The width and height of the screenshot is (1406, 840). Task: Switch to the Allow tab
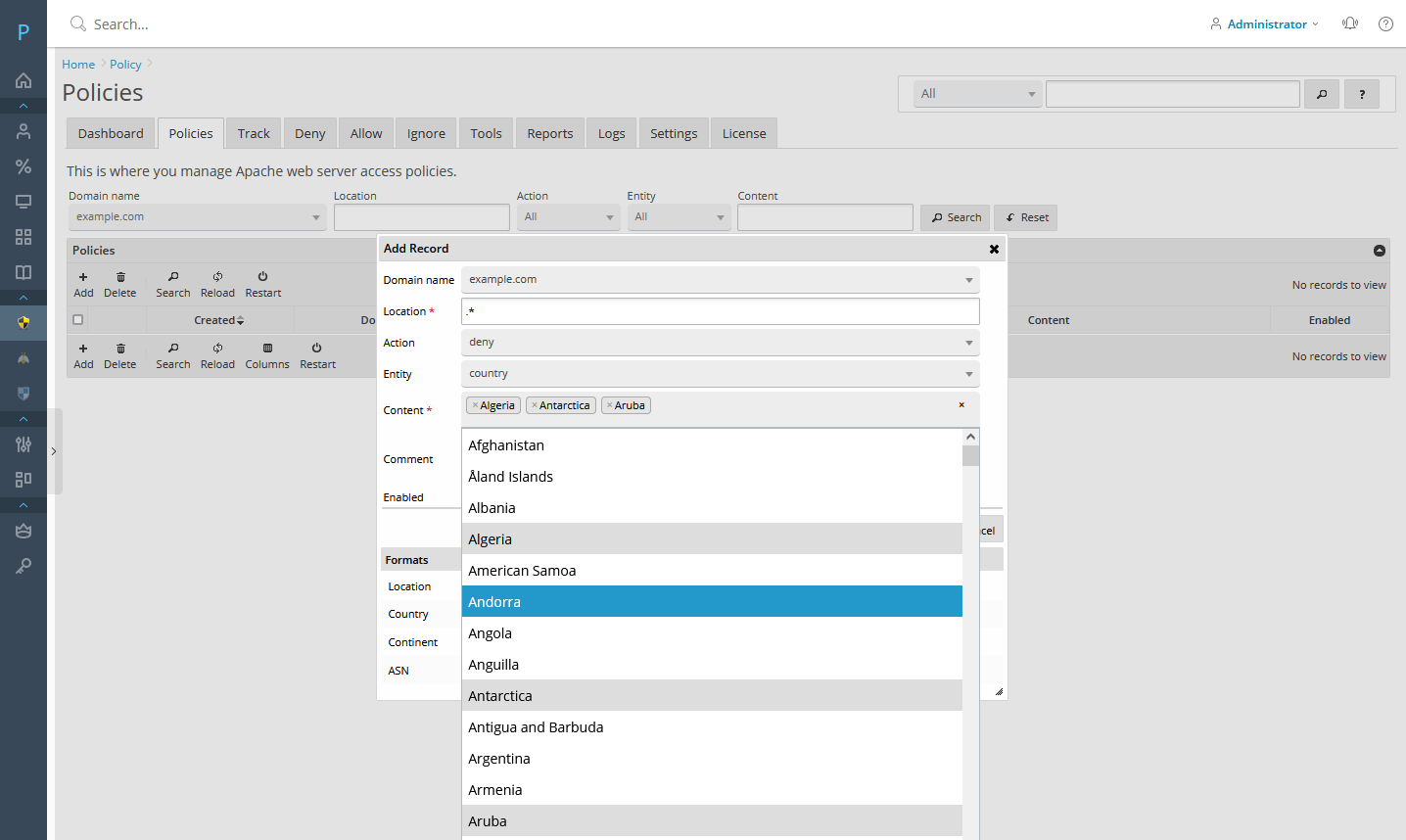366,133
